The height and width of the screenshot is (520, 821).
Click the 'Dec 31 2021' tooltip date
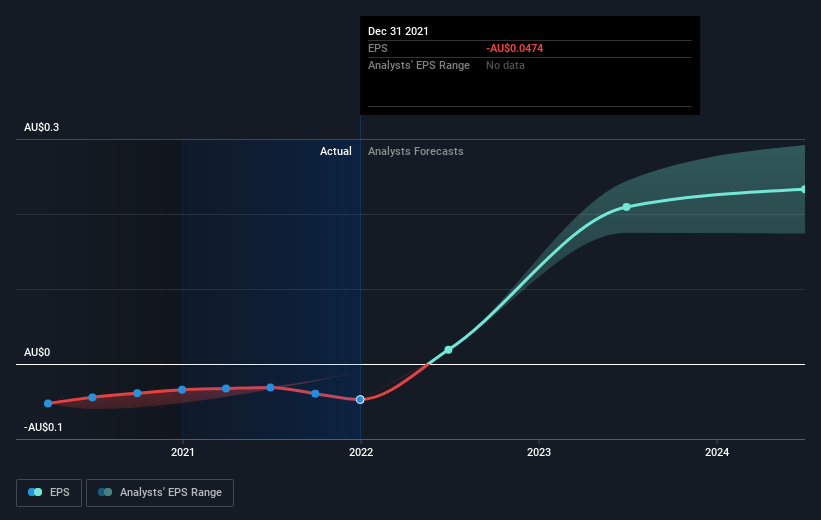tap(398, 31)
